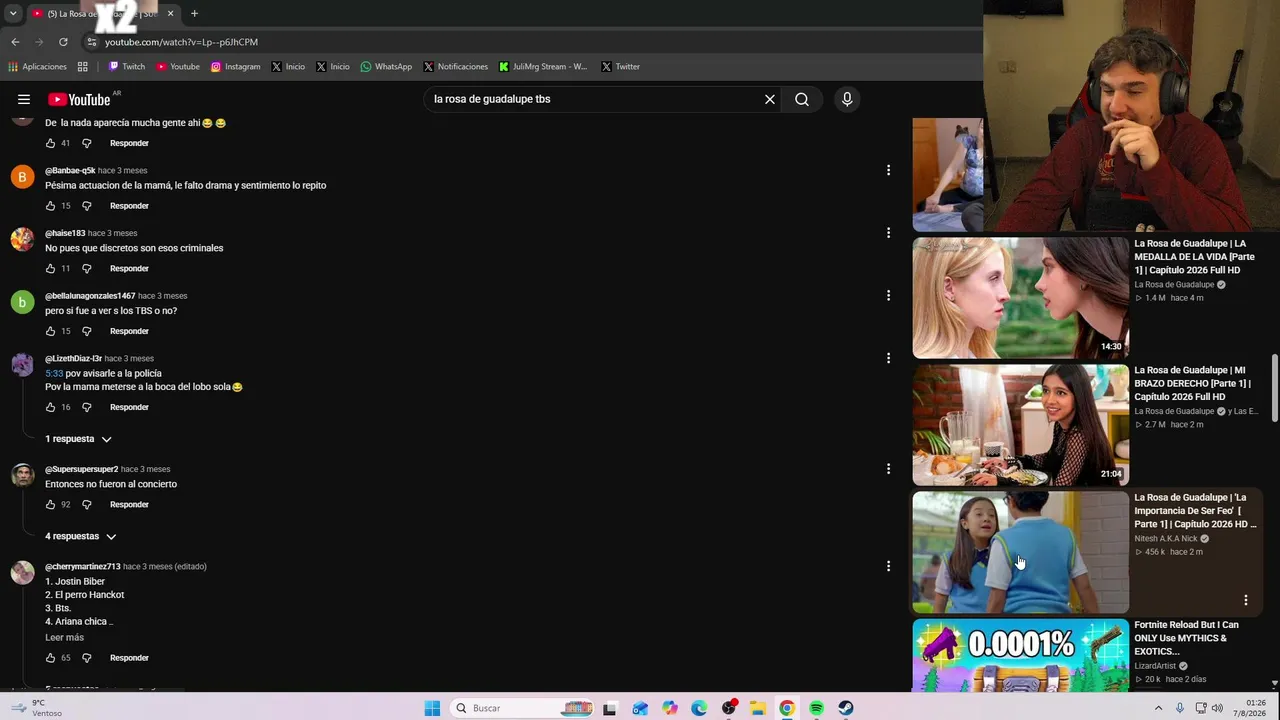Screen dimensions: 1280x720
Task: Reply to @Supersupersuper2's comment with Responder
Action: [129, 505]
